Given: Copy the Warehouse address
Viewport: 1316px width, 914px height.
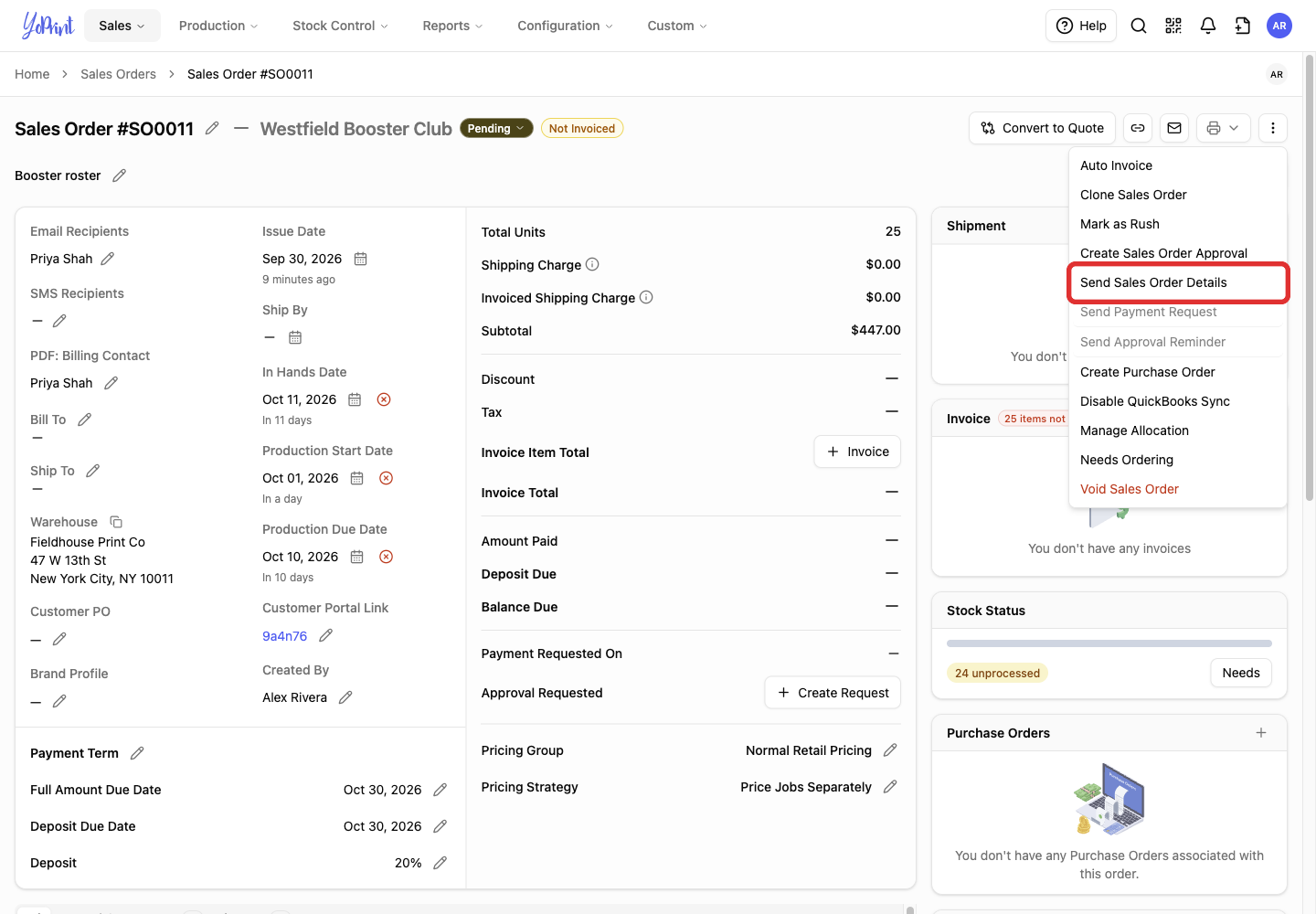Looking at the screenshot, I should coord(116,522).
